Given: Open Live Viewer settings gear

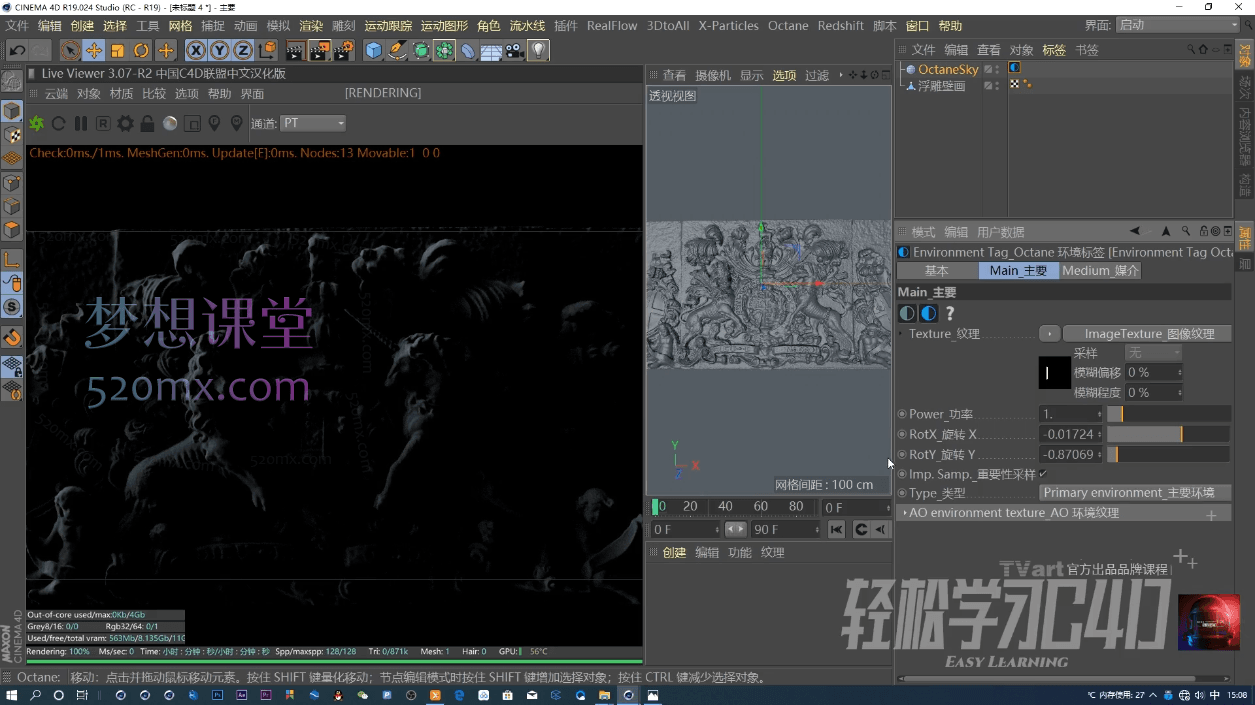Looking at the screenshot, I should pyautogui.click(x=125, y=123).
